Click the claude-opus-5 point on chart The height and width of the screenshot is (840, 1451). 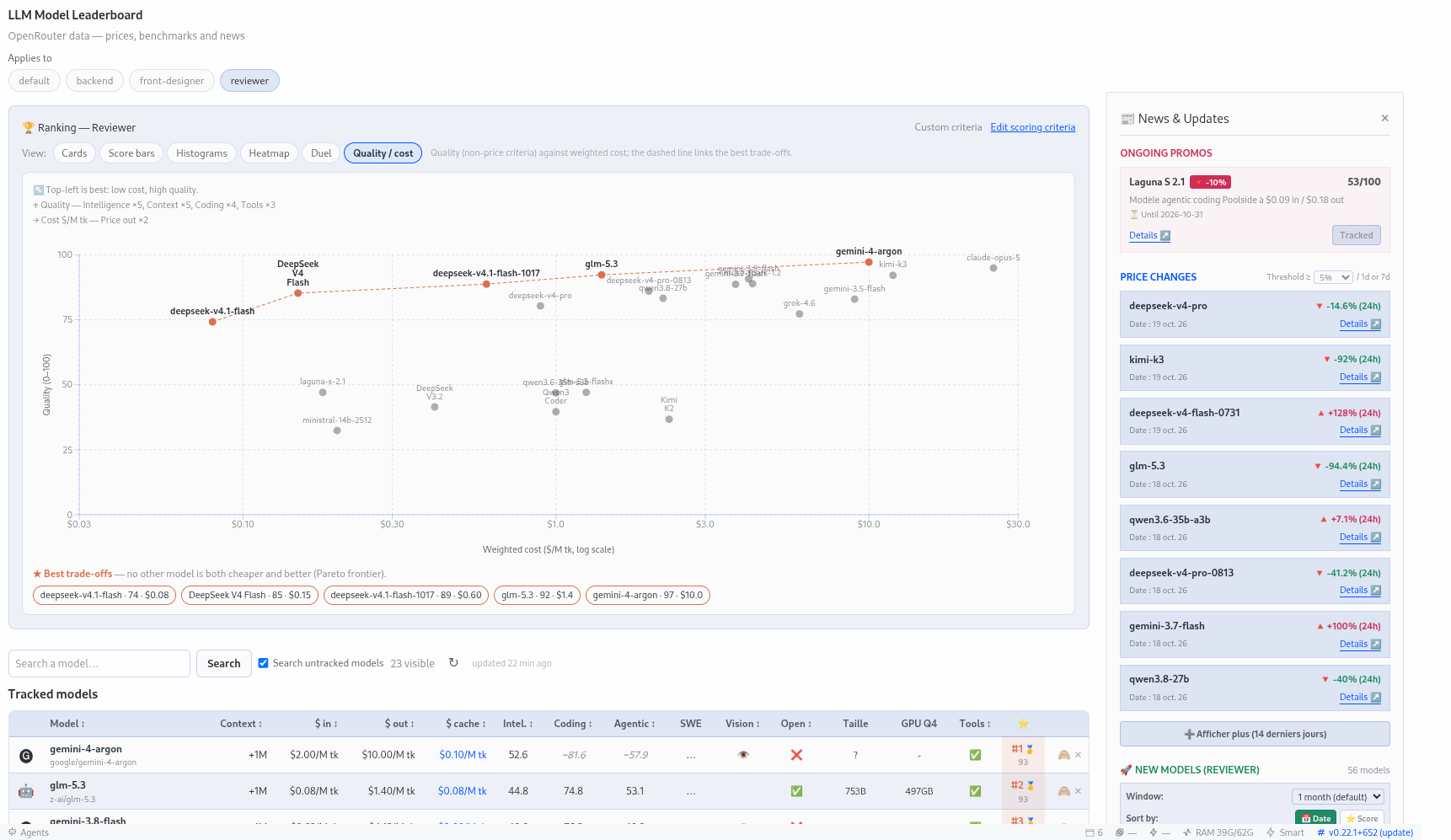pyautogui.click(x=993, y=268)
